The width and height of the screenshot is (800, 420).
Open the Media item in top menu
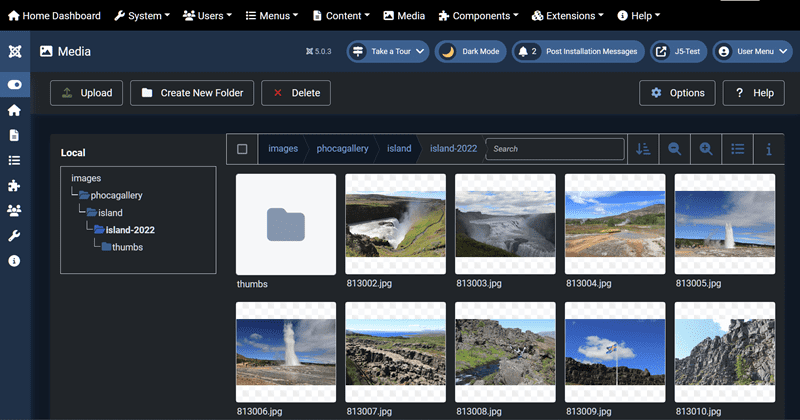pyautogui.click(x=403, y=16)
